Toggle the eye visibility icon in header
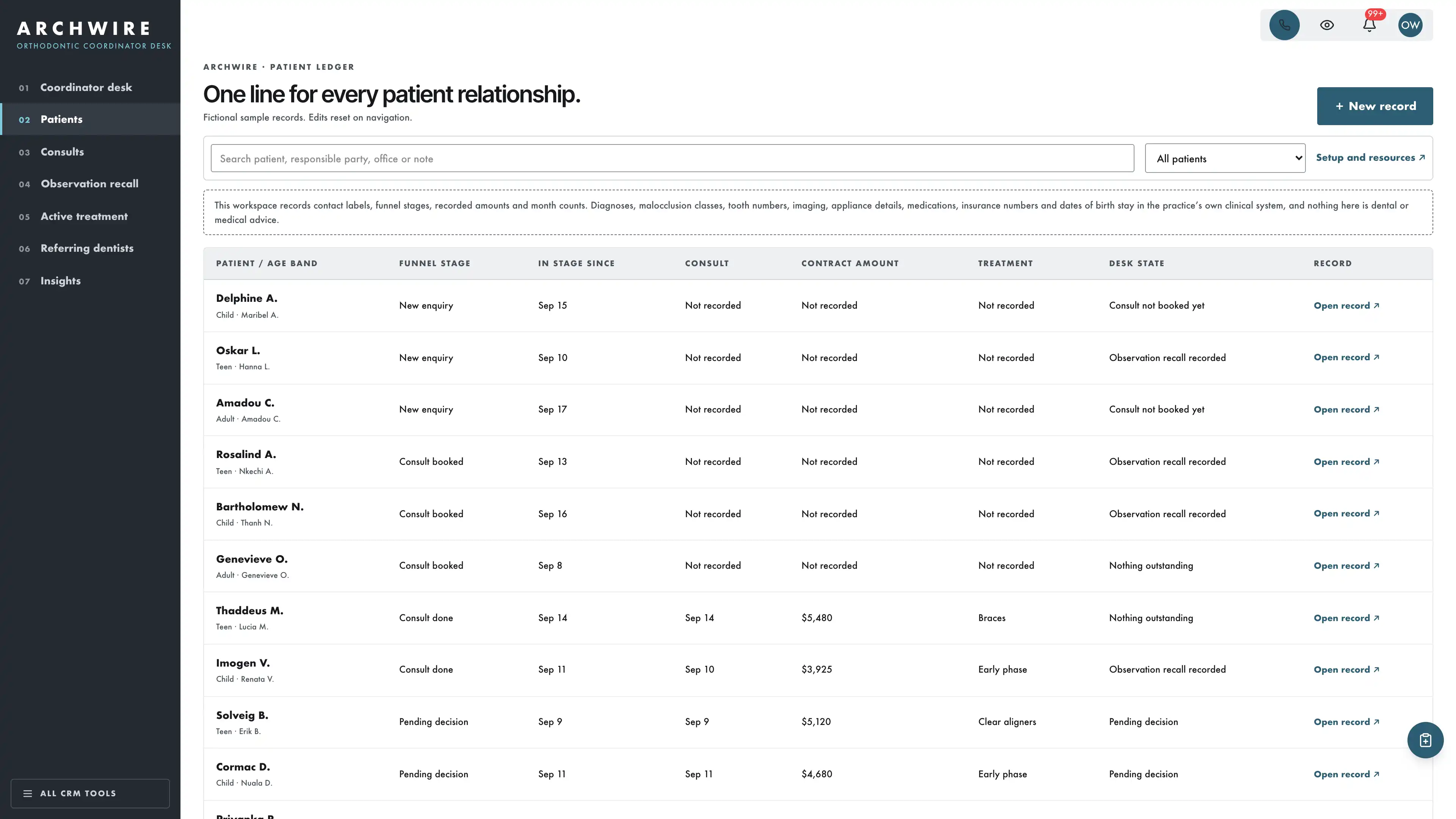Image resolution: width=1456 pixels, height=819 pixels. 1327,25
